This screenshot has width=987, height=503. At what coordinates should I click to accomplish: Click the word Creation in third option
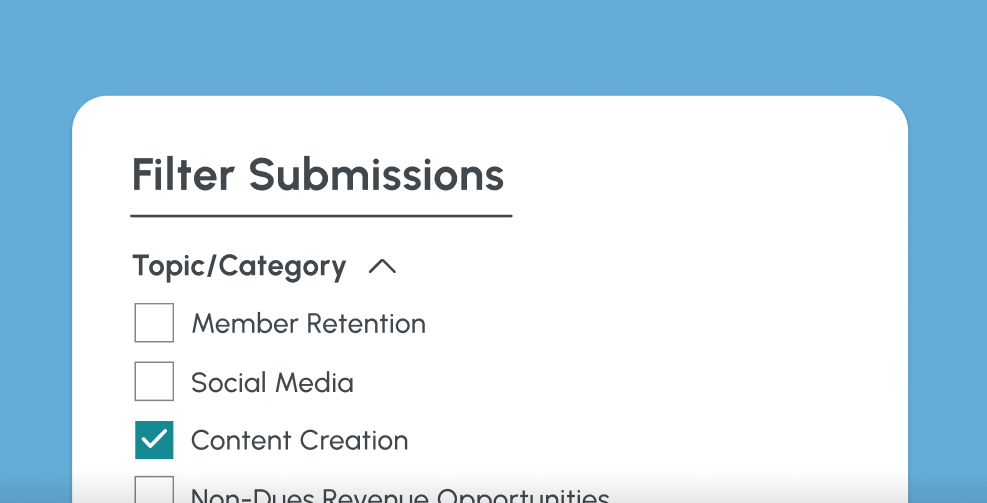[358, 441]
